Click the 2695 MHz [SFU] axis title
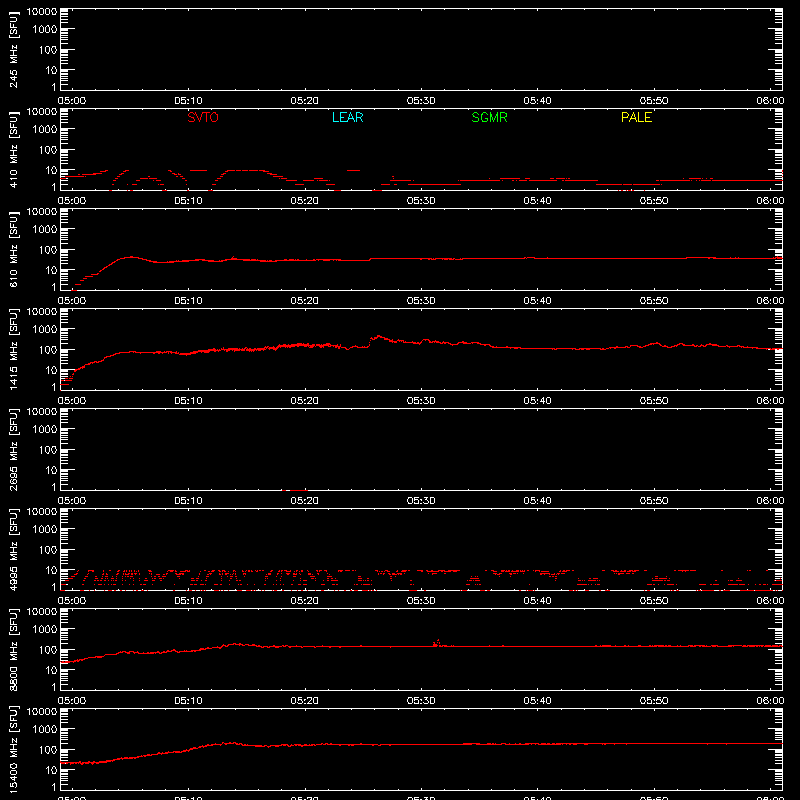The width and height of the screenshot is (800, 800). click(13, 449)
